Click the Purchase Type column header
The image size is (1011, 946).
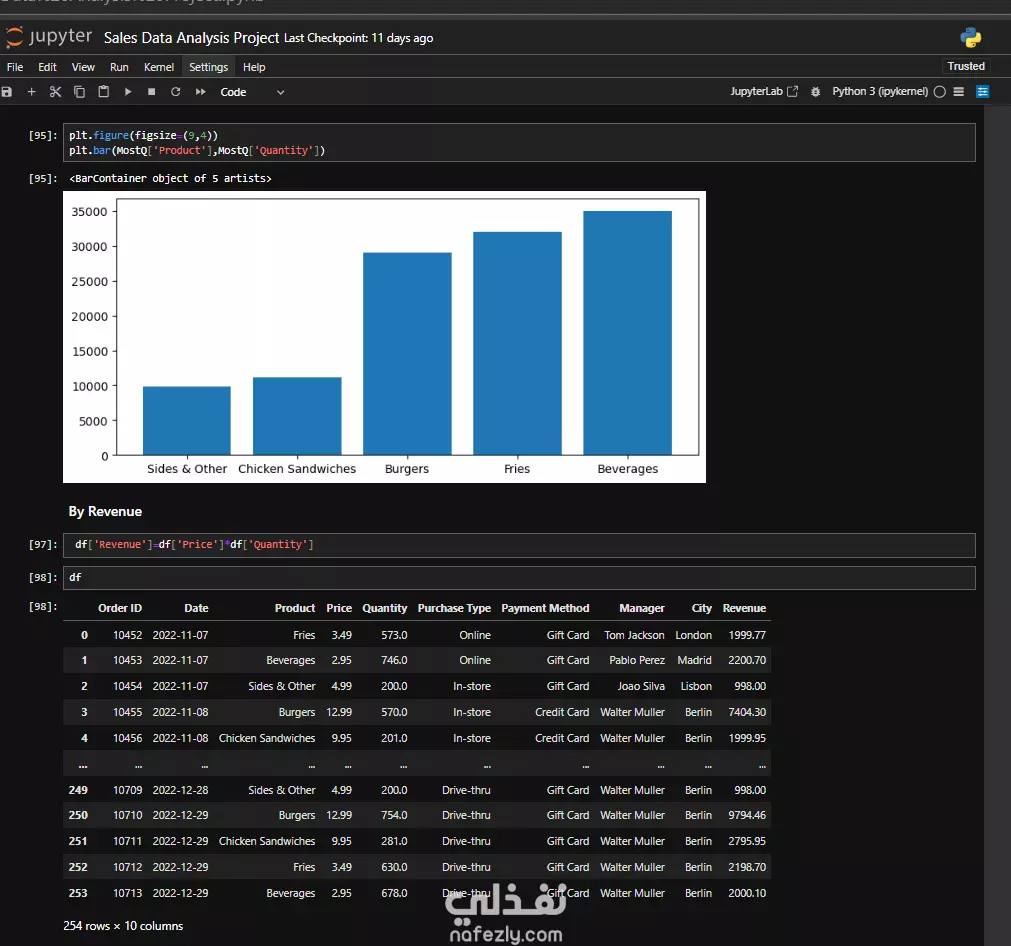(x=454, y=608)
